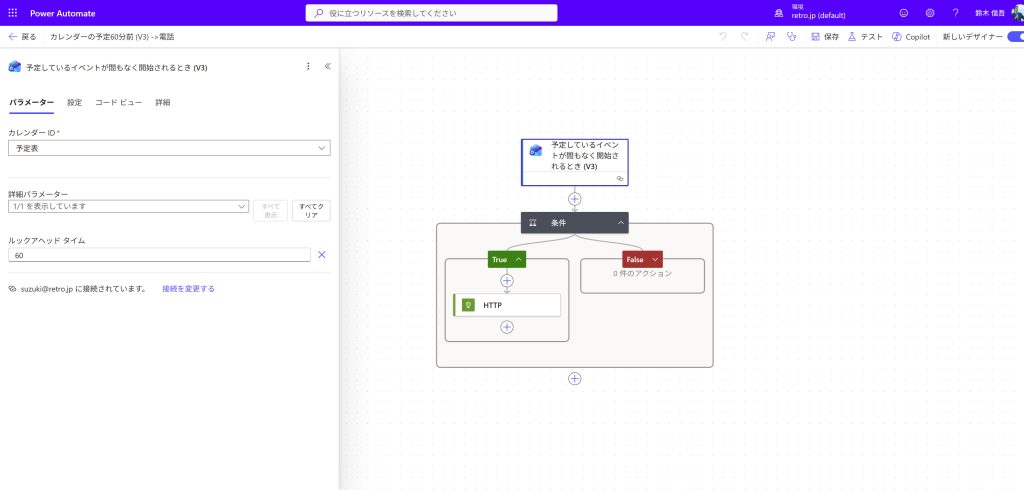Click the flow checker stethoscope icon
This screenshot has width=1024, height=490.
[x=792, y=37]
